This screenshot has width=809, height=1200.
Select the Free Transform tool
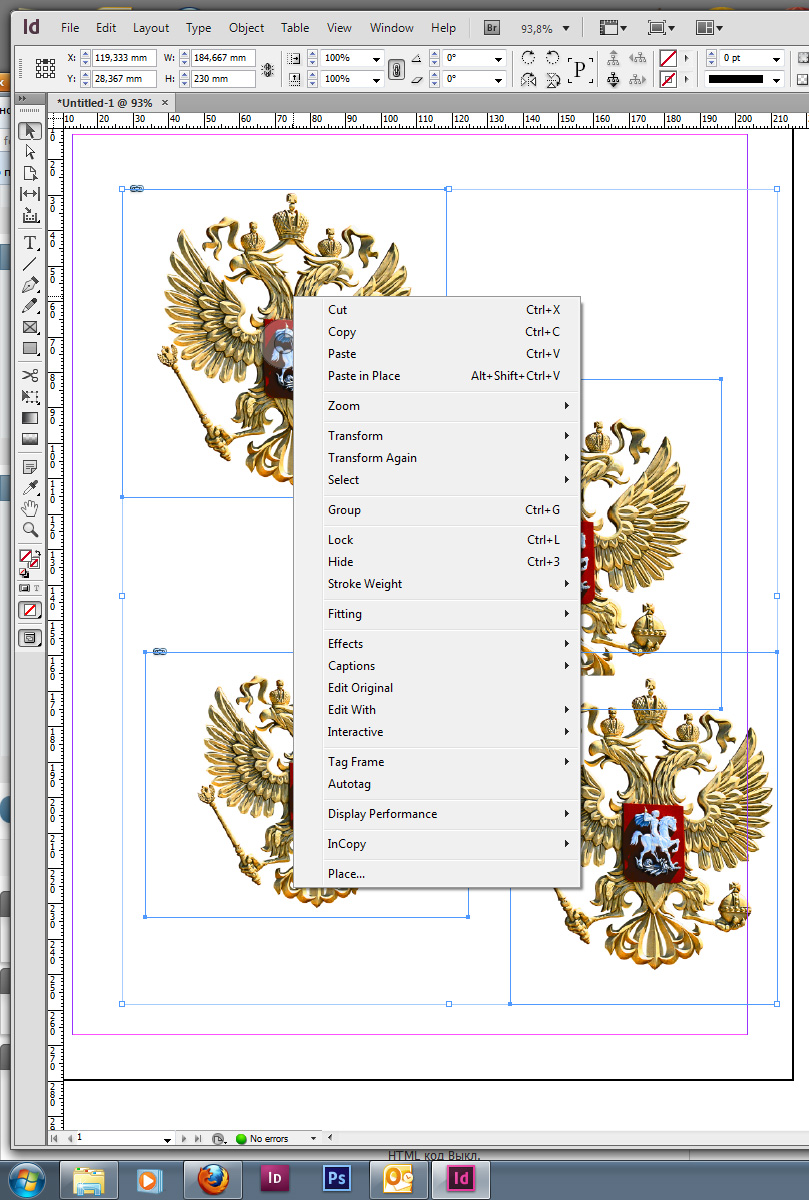point(30,397)
